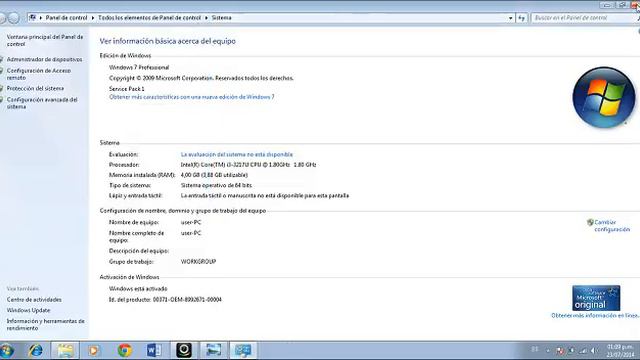Click the Service Pack 1 text
Screen dimensions: 640x360
point(127,89)
